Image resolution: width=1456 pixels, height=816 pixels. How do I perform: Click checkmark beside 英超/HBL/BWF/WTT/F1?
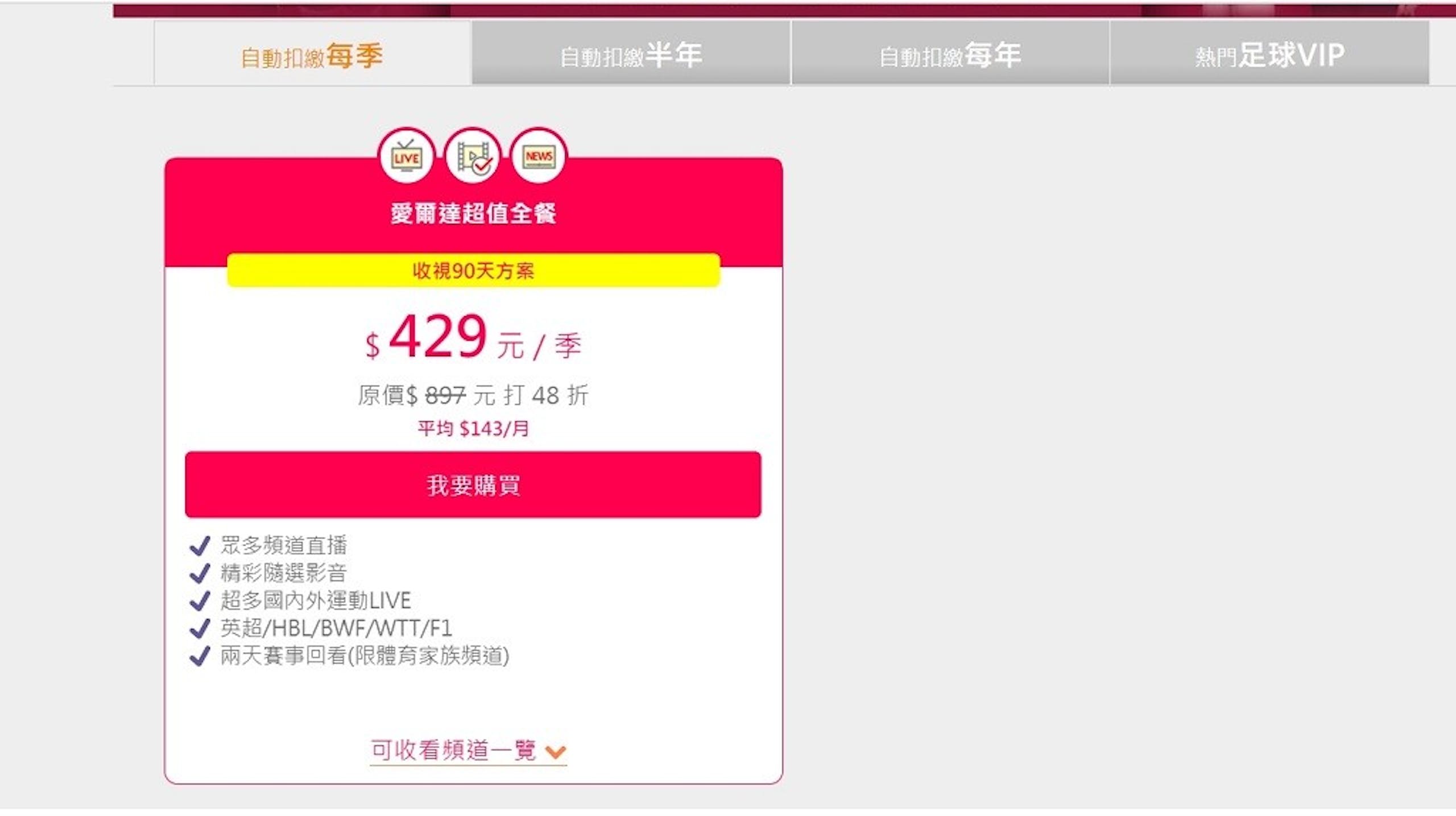(200, 628)
